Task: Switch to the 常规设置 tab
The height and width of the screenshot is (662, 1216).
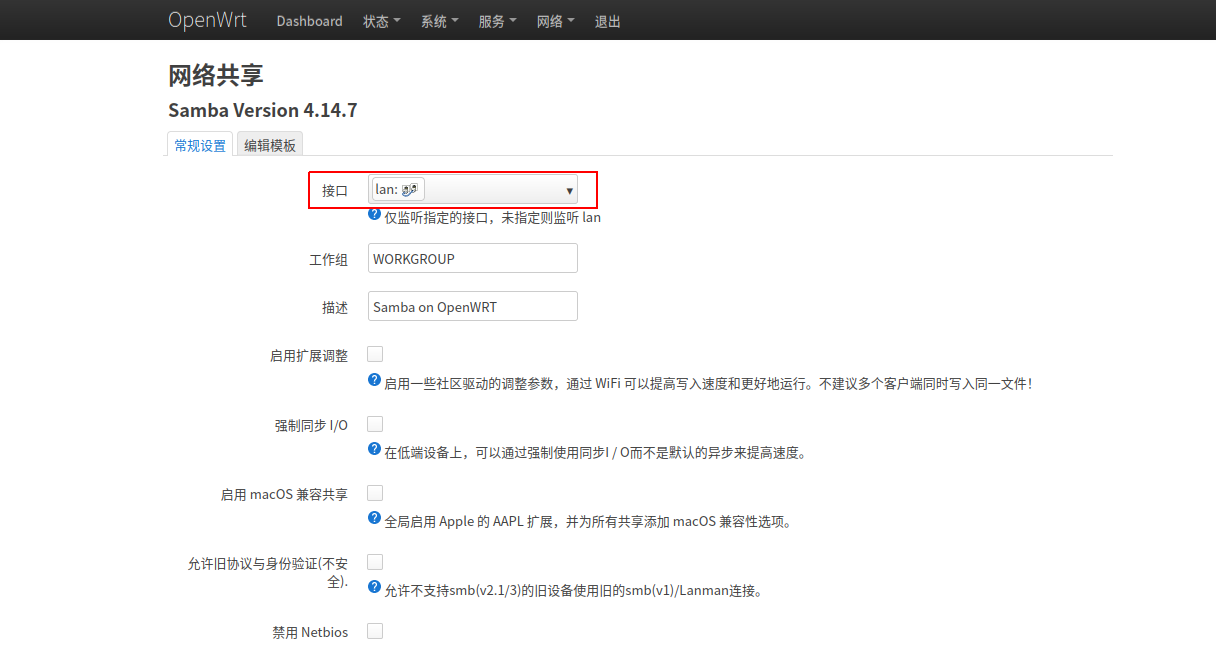Action: click(x=200, y=145)
